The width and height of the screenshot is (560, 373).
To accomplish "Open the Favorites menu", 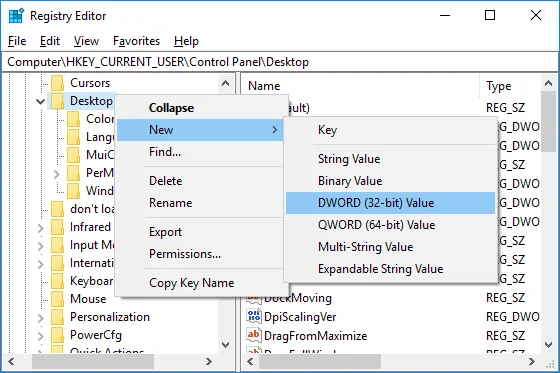I will (136, 41).
